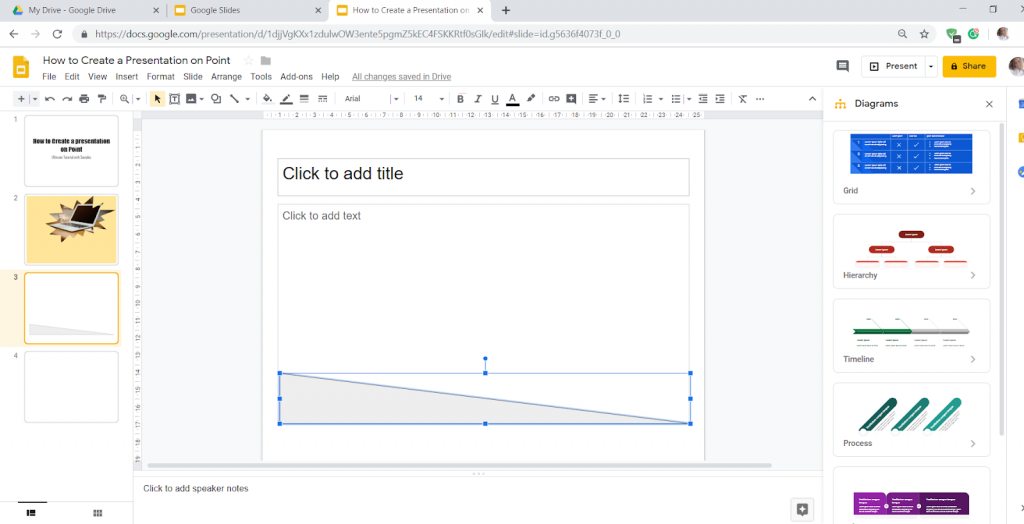Click the Clear formatting icon
Screen dimensions: 1024x524
pyautogui.click(x=742, y=99)
